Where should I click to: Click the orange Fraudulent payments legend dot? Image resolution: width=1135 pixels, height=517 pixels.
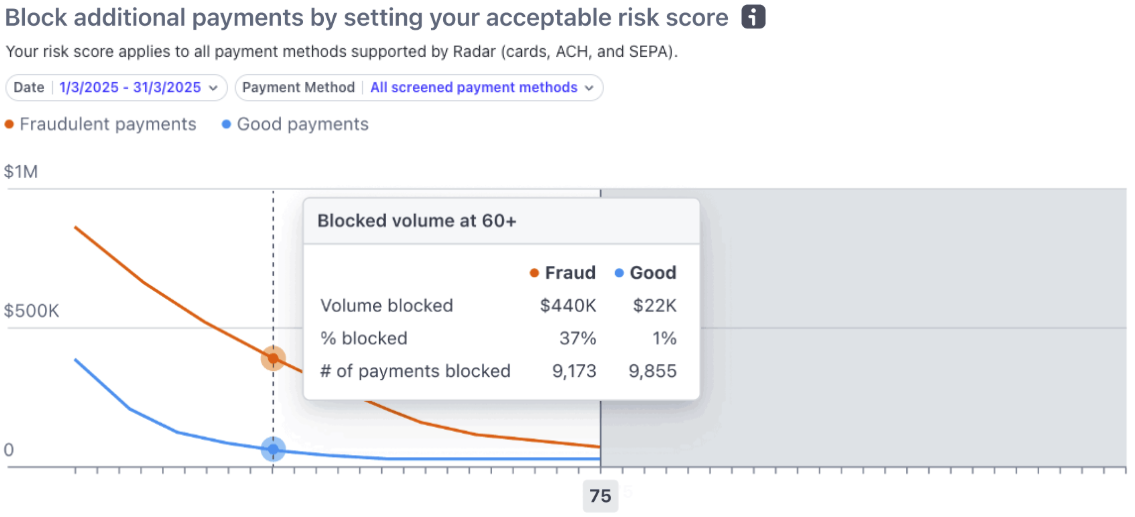[10, 125]
